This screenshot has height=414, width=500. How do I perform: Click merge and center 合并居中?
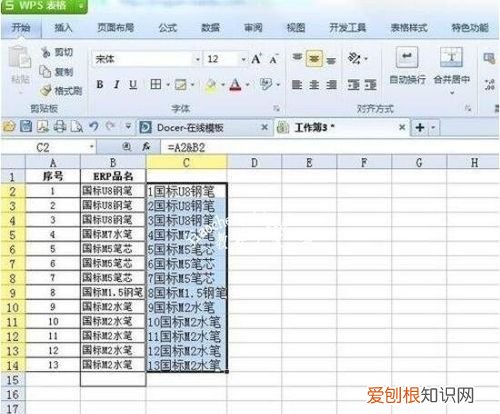tap(452, 65)
